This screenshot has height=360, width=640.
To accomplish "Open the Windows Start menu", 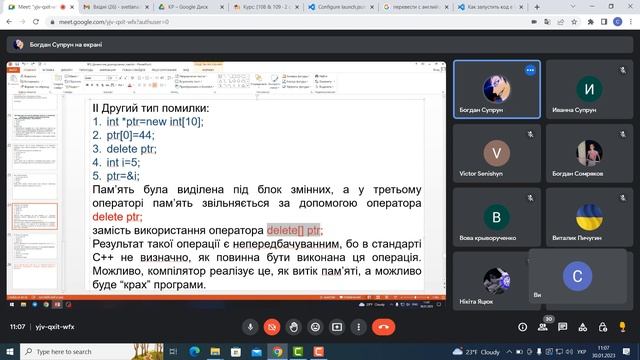I will tap(9, 351).
